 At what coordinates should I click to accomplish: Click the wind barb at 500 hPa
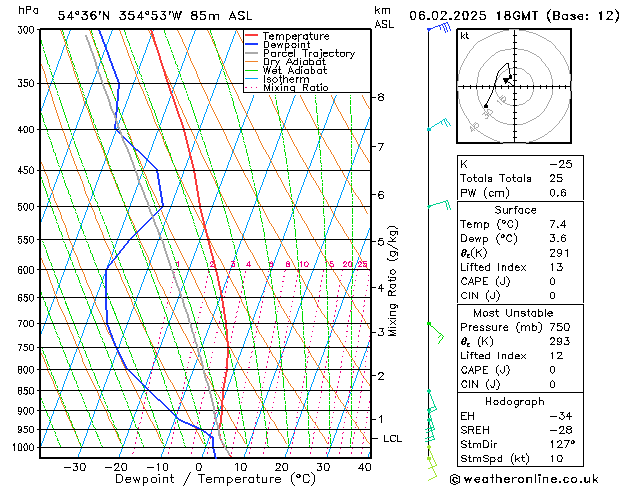pos(439,204)
